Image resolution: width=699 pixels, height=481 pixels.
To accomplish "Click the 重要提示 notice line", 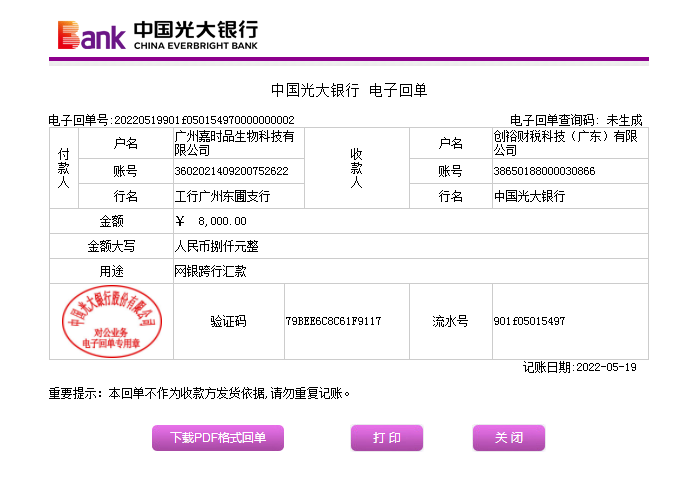I will pyautogui.click(x=199, y=393).
